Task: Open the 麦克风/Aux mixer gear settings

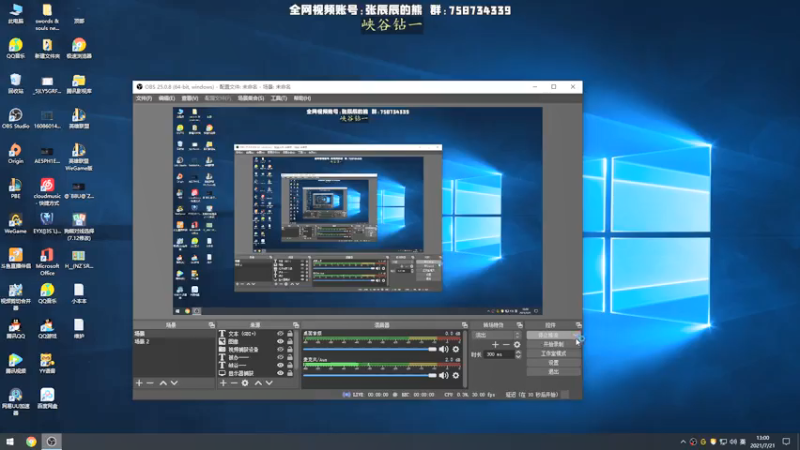Action: tap(456, 376)
